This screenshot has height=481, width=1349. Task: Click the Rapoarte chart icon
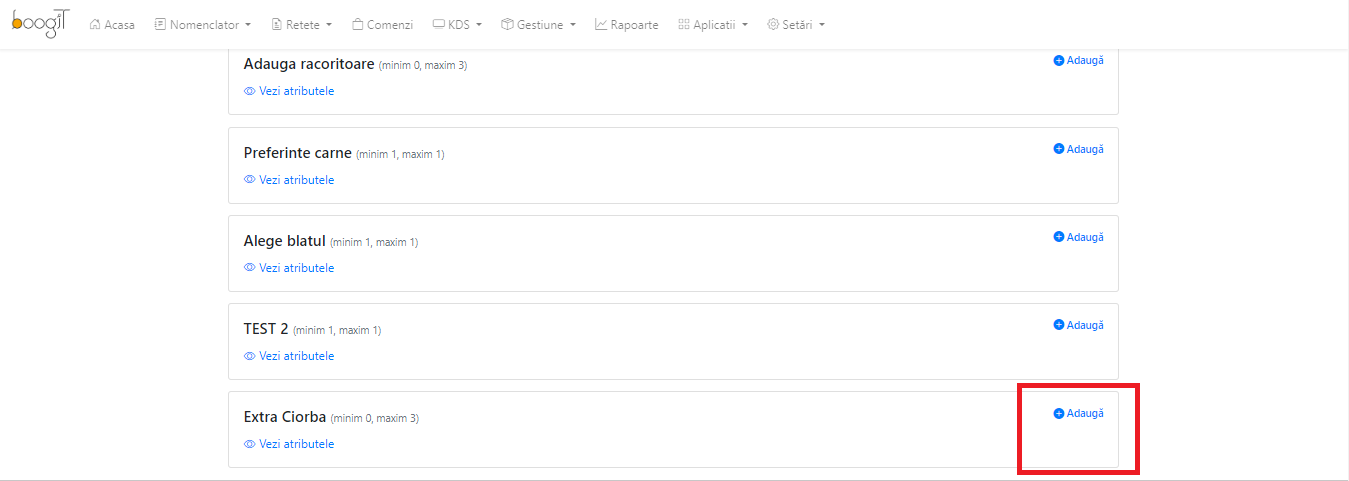(601, 24)
